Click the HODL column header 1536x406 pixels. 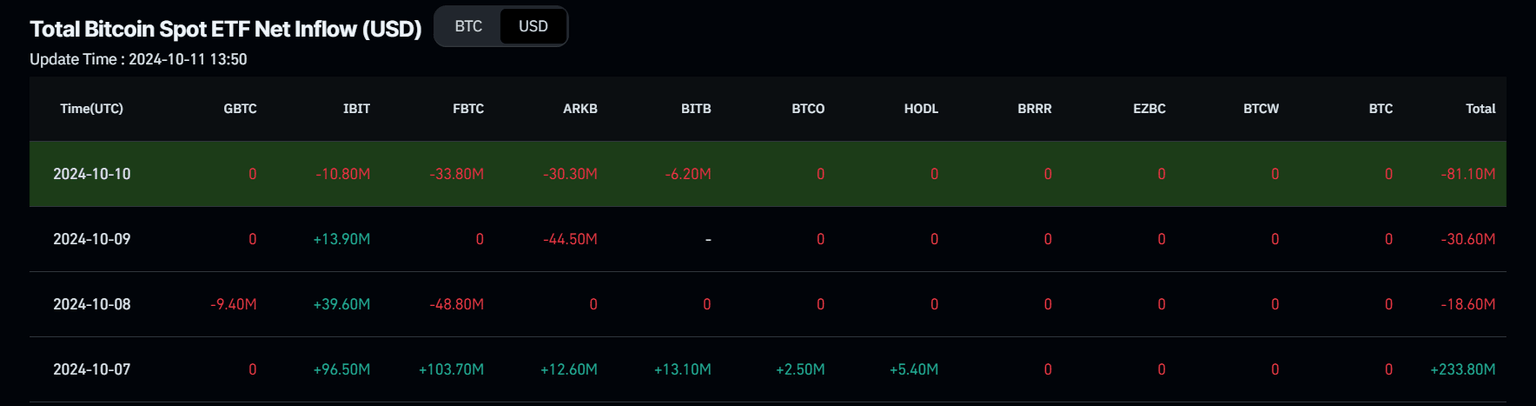921,109
